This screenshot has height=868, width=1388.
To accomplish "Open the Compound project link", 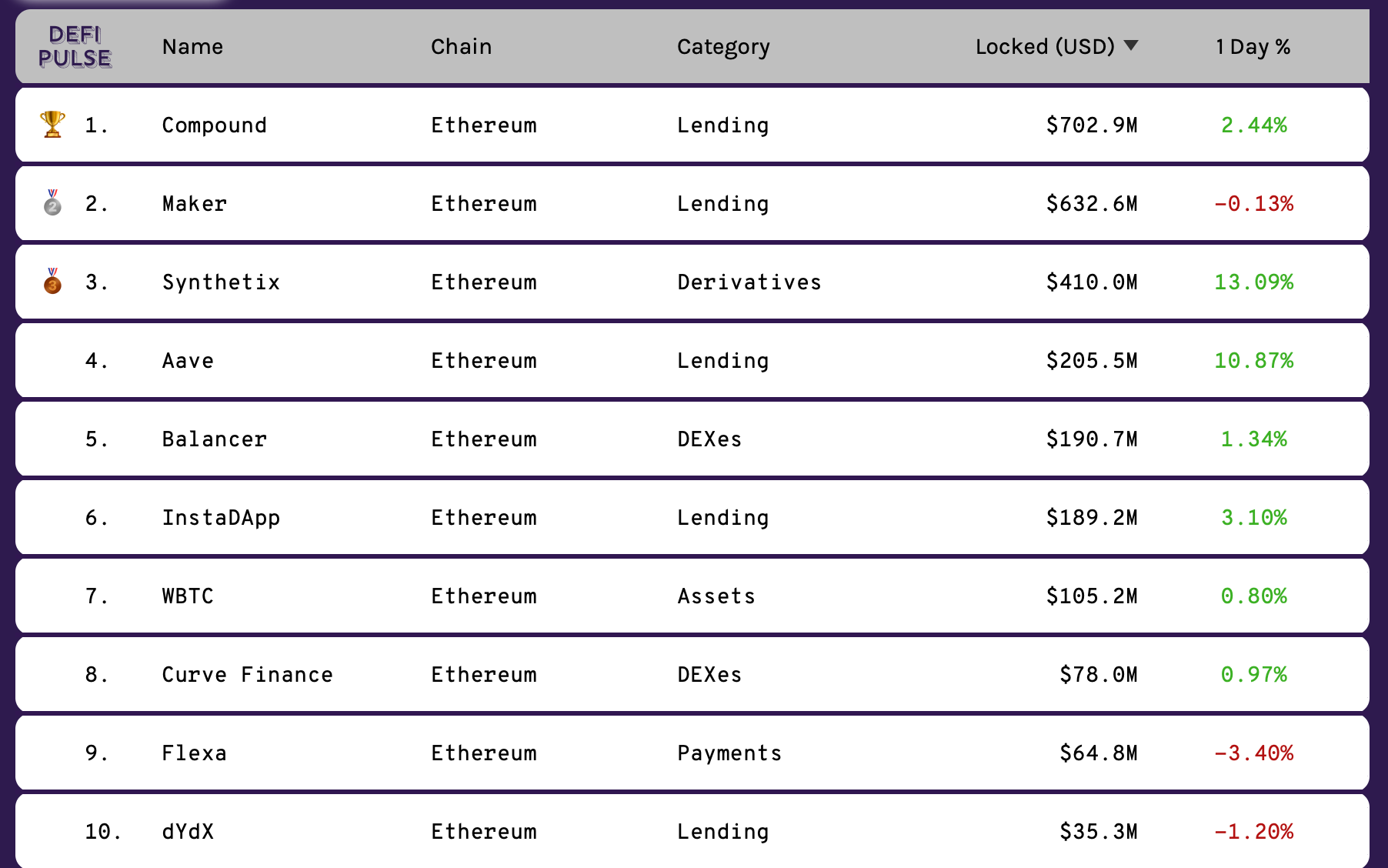I will [x=214, y=125].
